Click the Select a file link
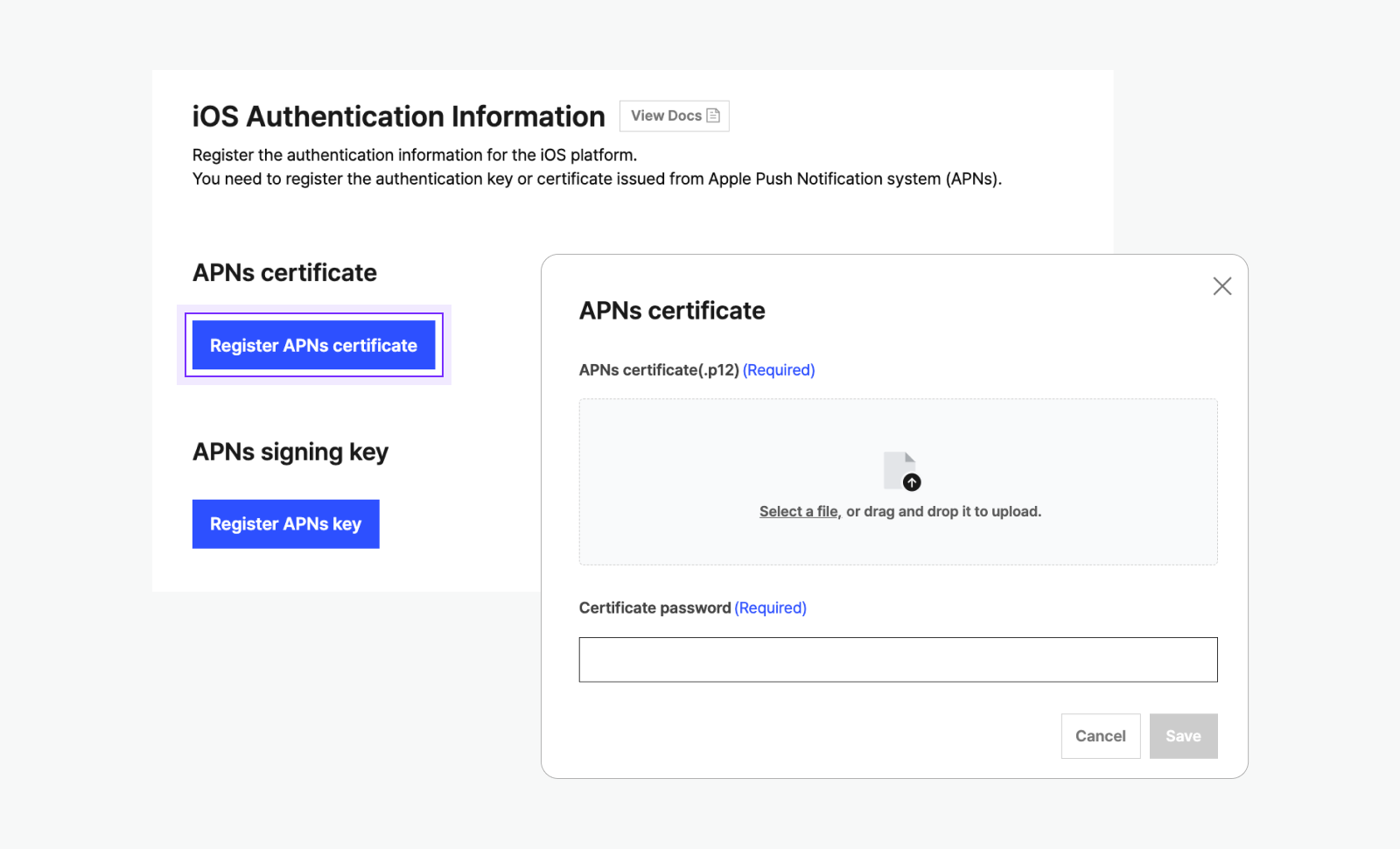The image size is (1400, 849). pos(799,511)
